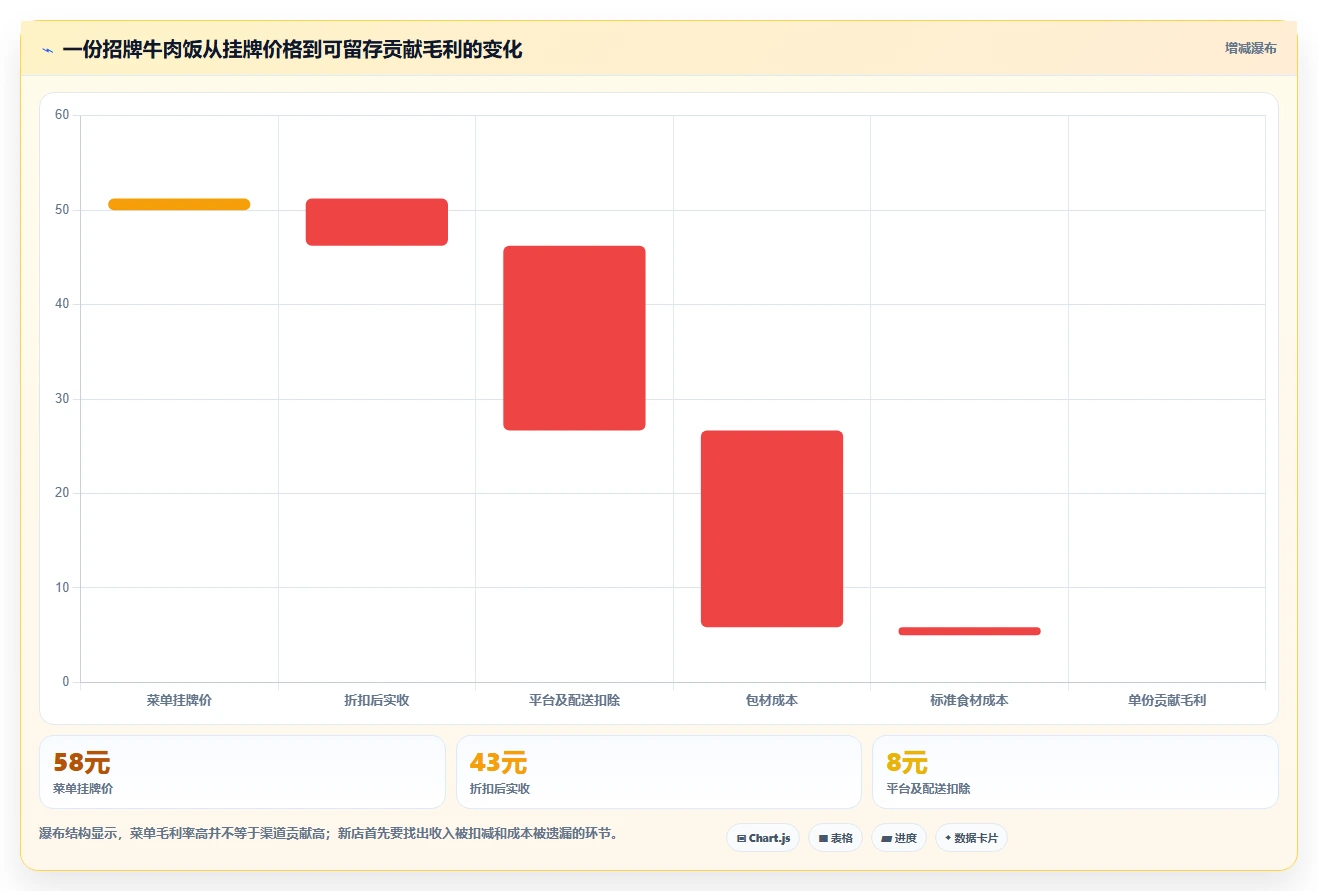Click the Chart.js chip
Image resolution: width=1318 pixels, height=891 pixels.
(x=763, y=838)
